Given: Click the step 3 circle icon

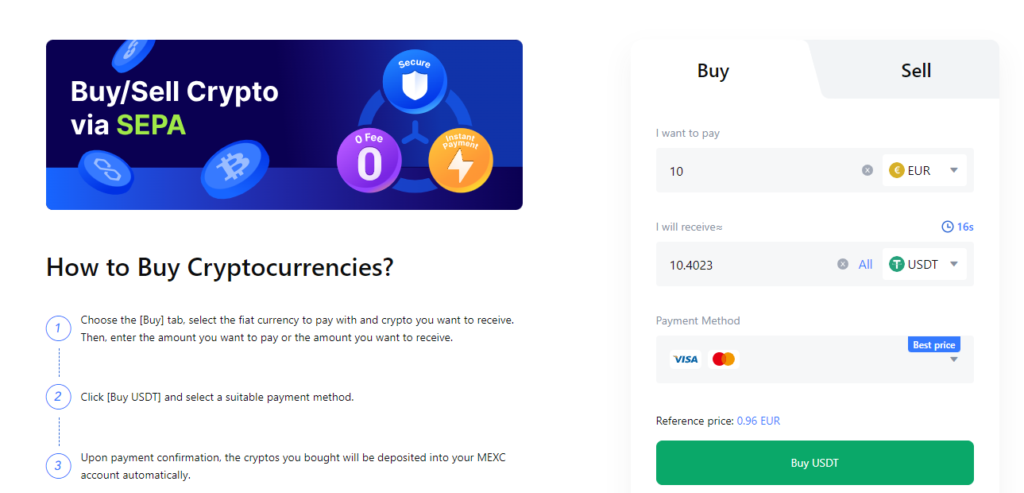Looking at the screenshot, I should point(59,466).
